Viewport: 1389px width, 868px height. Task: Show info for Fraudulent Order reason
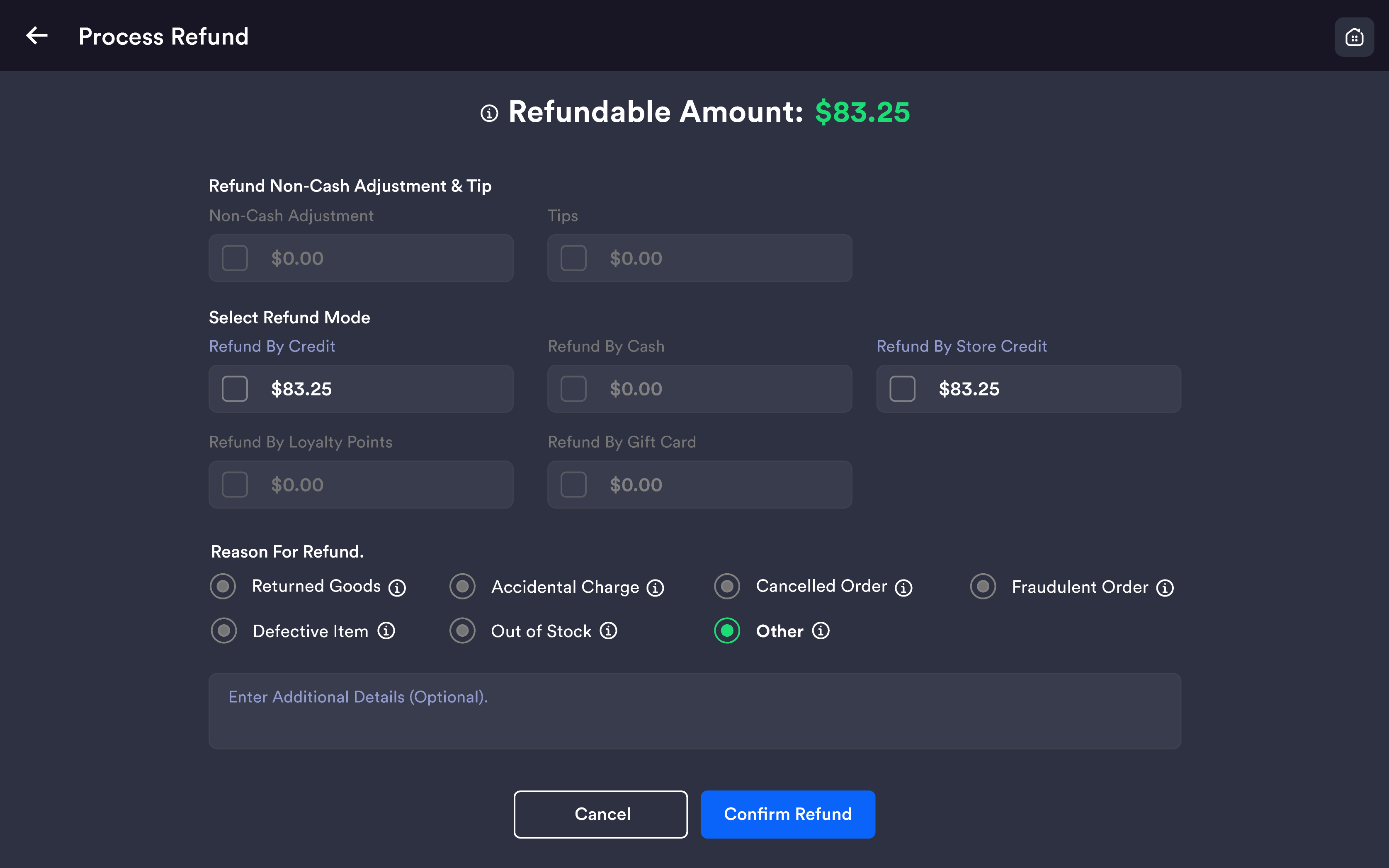click(x=1165, y=587)
